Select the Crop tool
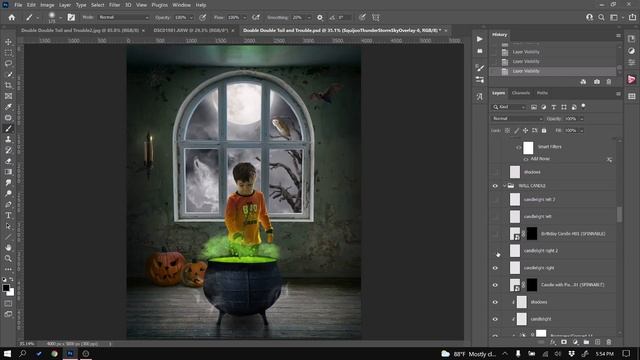 pos(8,85)
